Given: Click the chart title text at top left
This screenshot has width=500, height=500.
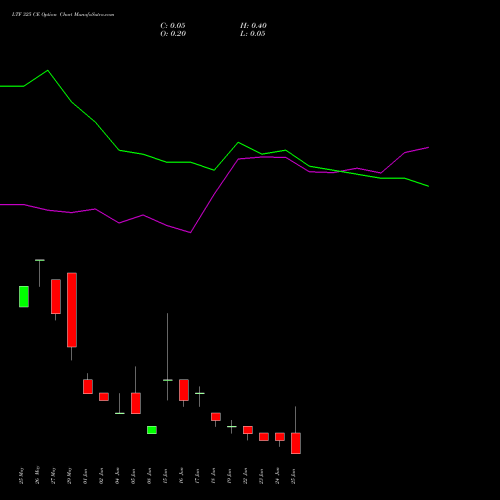Looking at the screenshot, I should 63,15.
